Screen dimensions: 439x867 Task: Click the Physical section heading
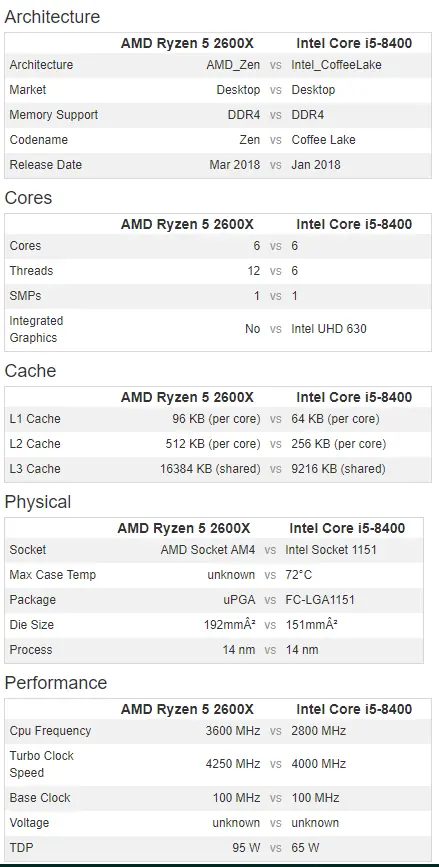click(38, 502)
